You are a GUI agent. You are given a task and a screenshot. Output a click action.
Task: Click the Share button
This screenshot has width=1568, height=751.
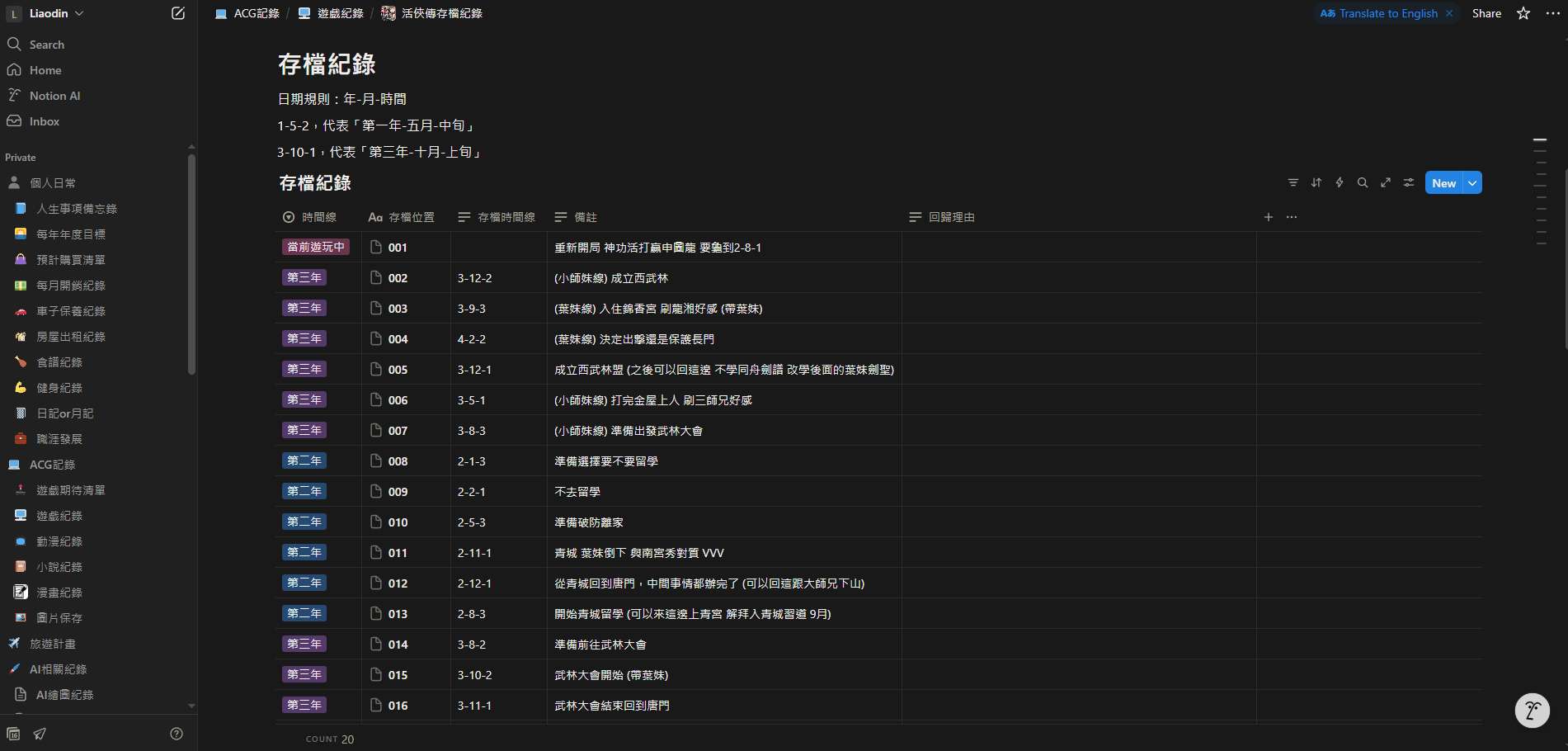[x=1486, y=13]
